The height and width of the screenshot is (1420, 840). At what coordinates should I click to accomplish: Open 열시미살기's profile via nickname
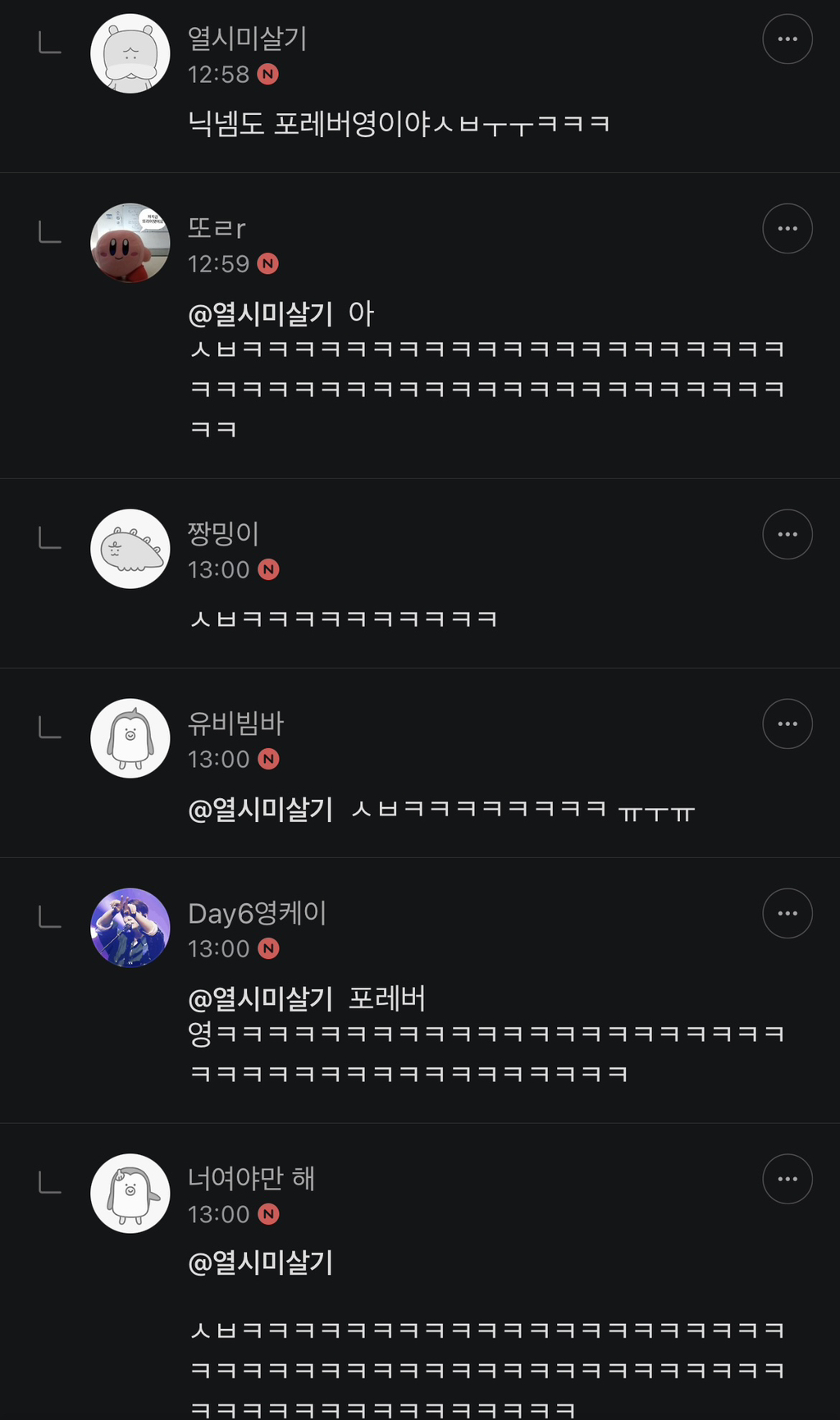[x=247, y=38]
